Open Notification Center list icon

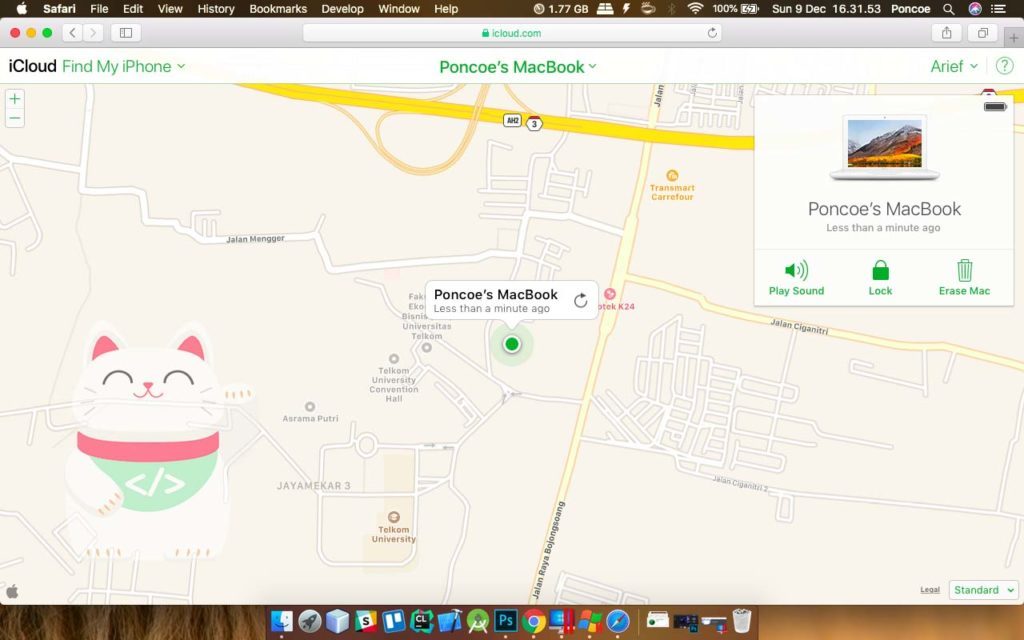(998, 9)
